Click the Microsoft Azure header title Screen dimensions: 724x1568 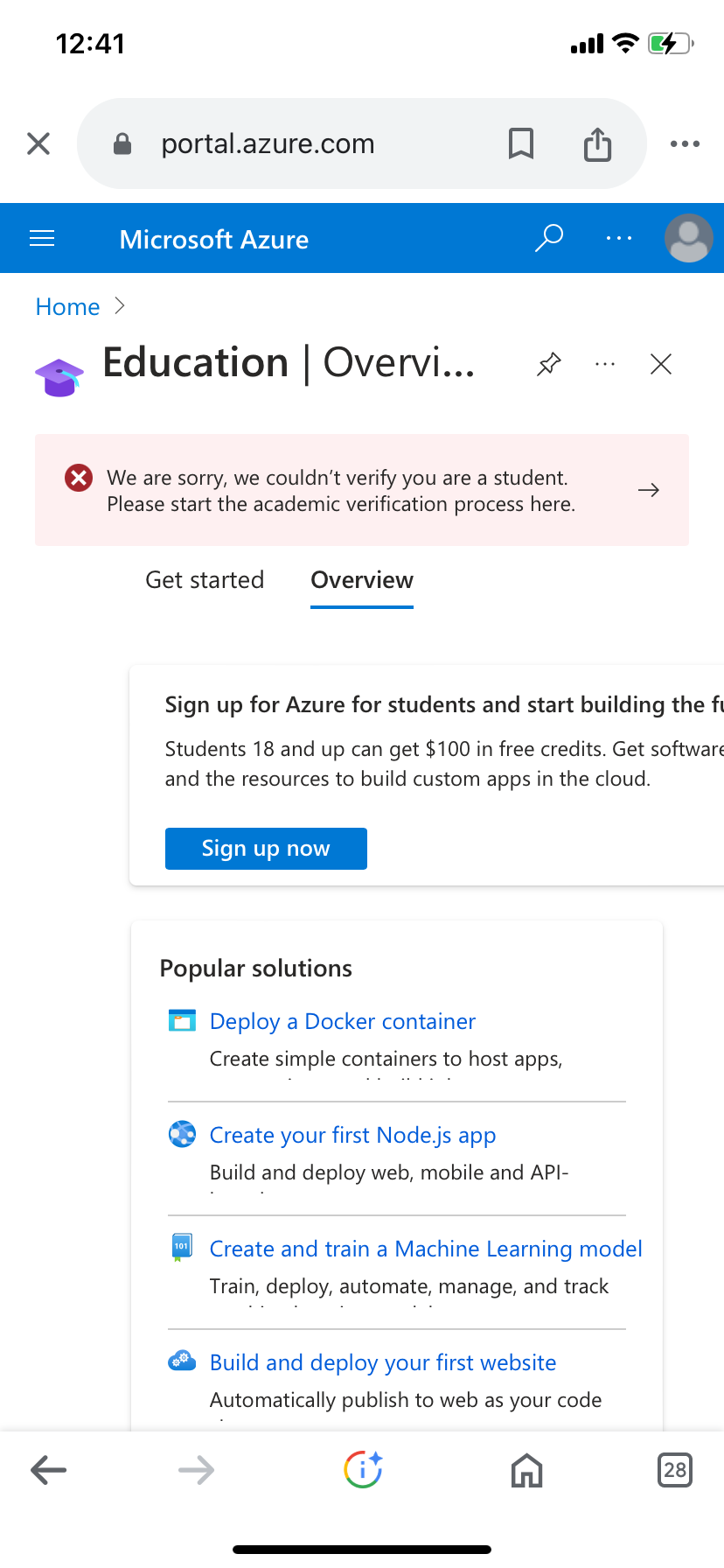click(214, 239)
